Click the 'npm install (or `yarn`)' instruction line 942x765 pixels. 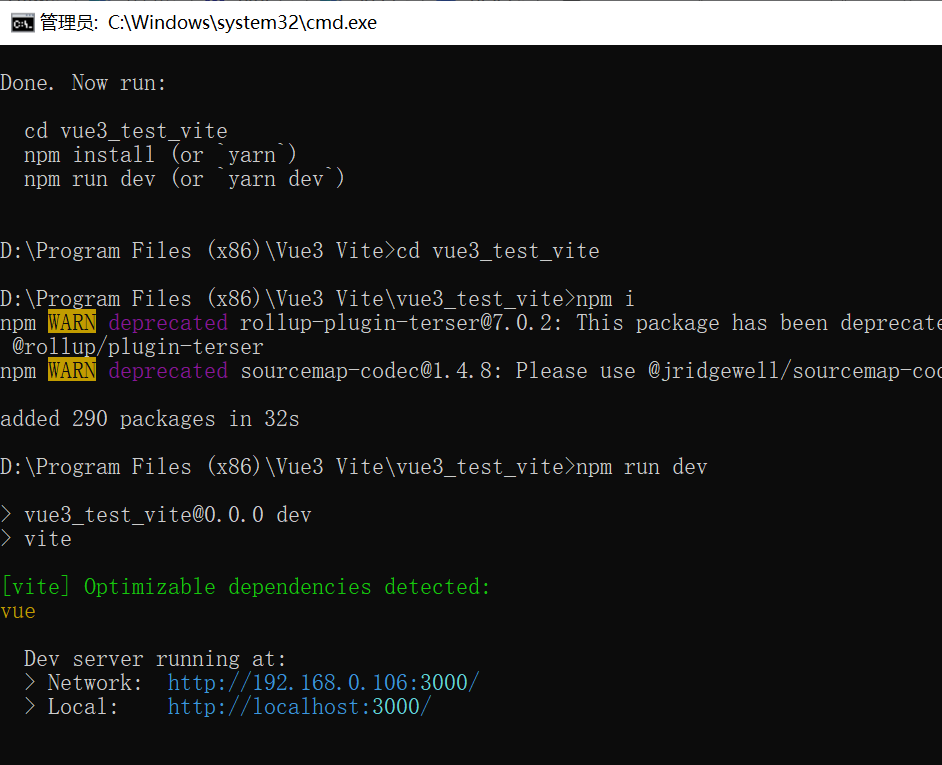[x=160, y=155]
